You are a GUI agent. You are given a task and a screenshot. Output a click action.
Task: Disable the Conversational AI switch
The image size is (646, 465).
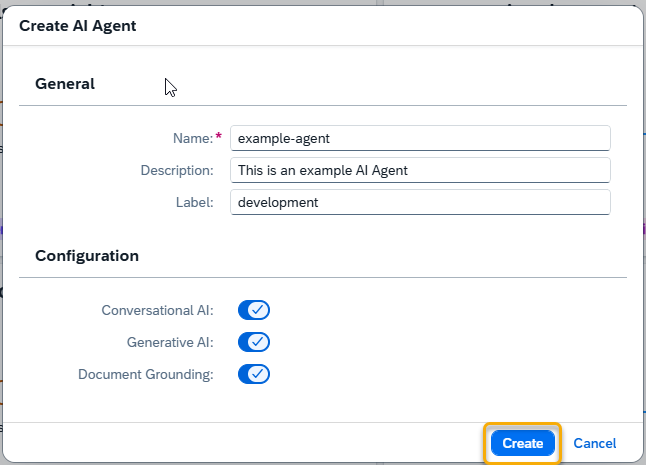coord(254,310)
